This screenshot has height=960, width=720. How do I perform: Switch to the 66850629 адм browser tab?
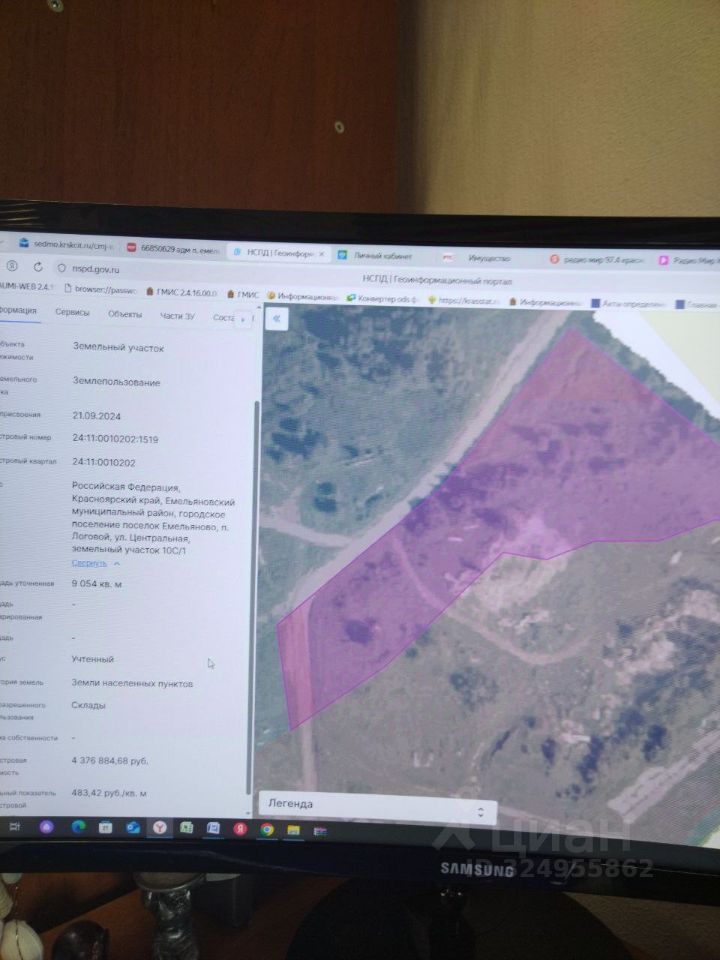coord(173,249)
